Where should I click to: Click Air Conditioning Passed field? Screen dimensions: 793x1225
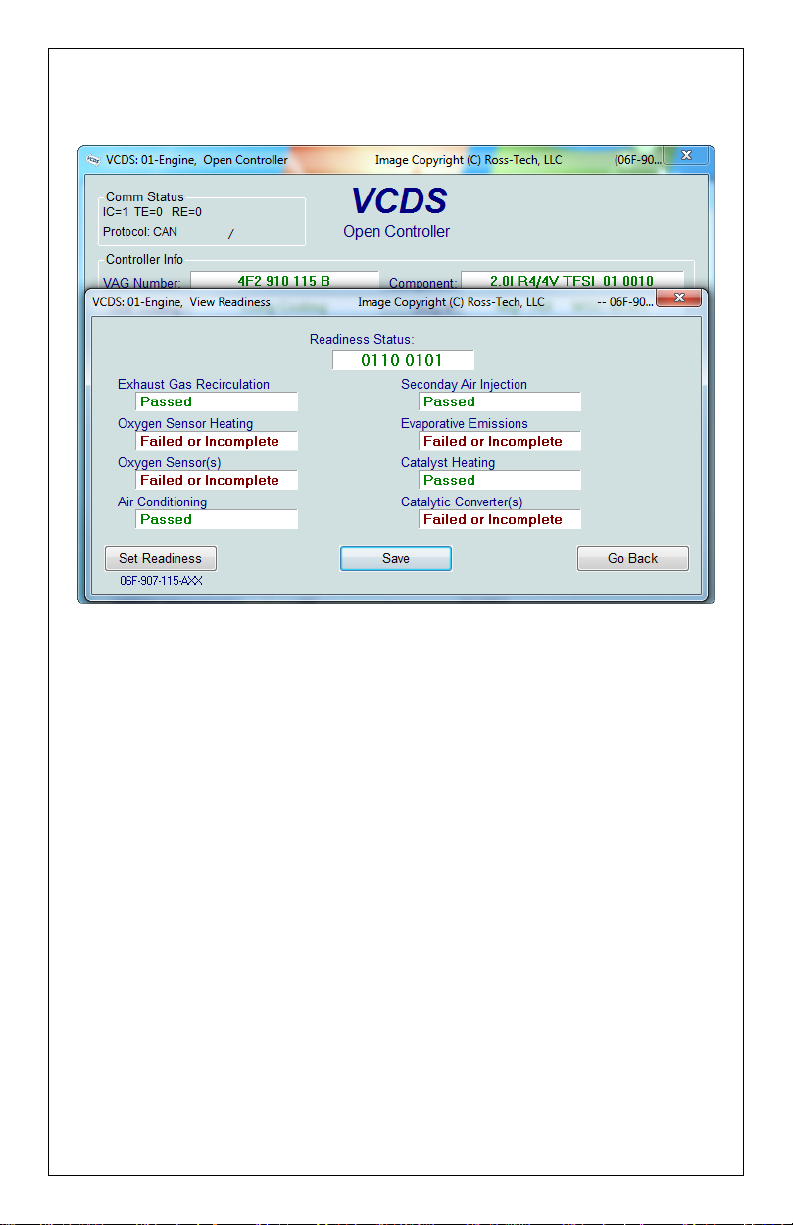point(217,519)
